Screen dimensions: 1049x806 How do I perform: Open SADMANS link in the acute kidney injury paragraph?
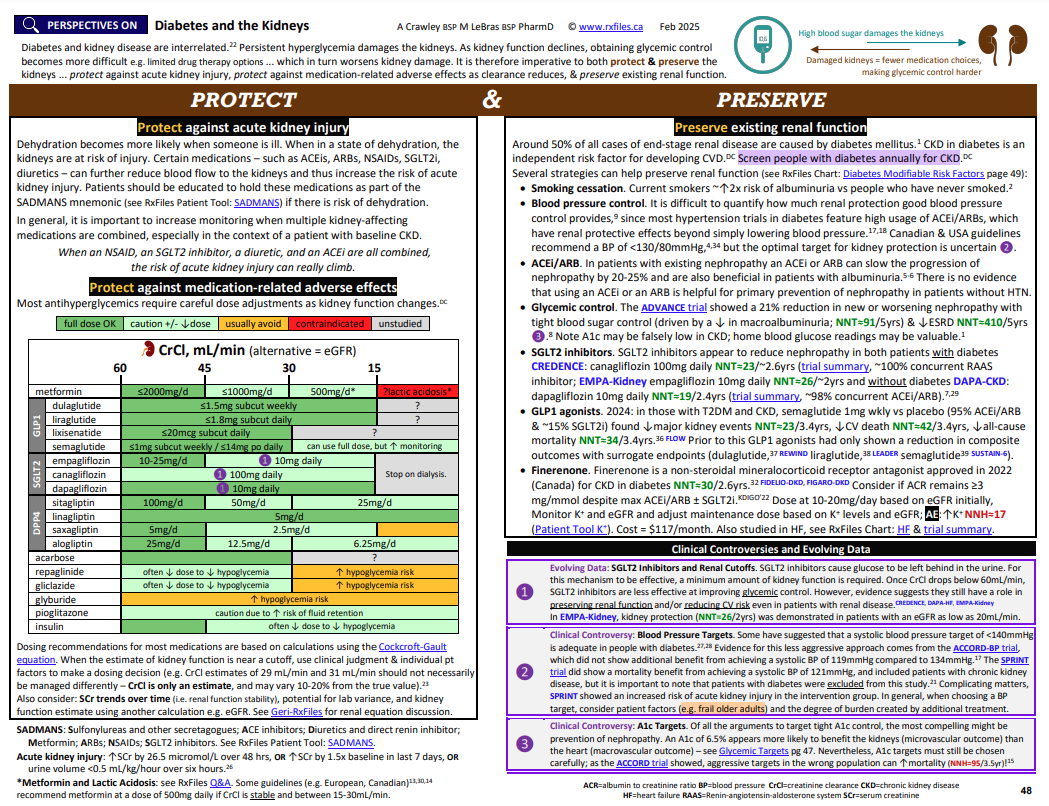tap(257, 202)
